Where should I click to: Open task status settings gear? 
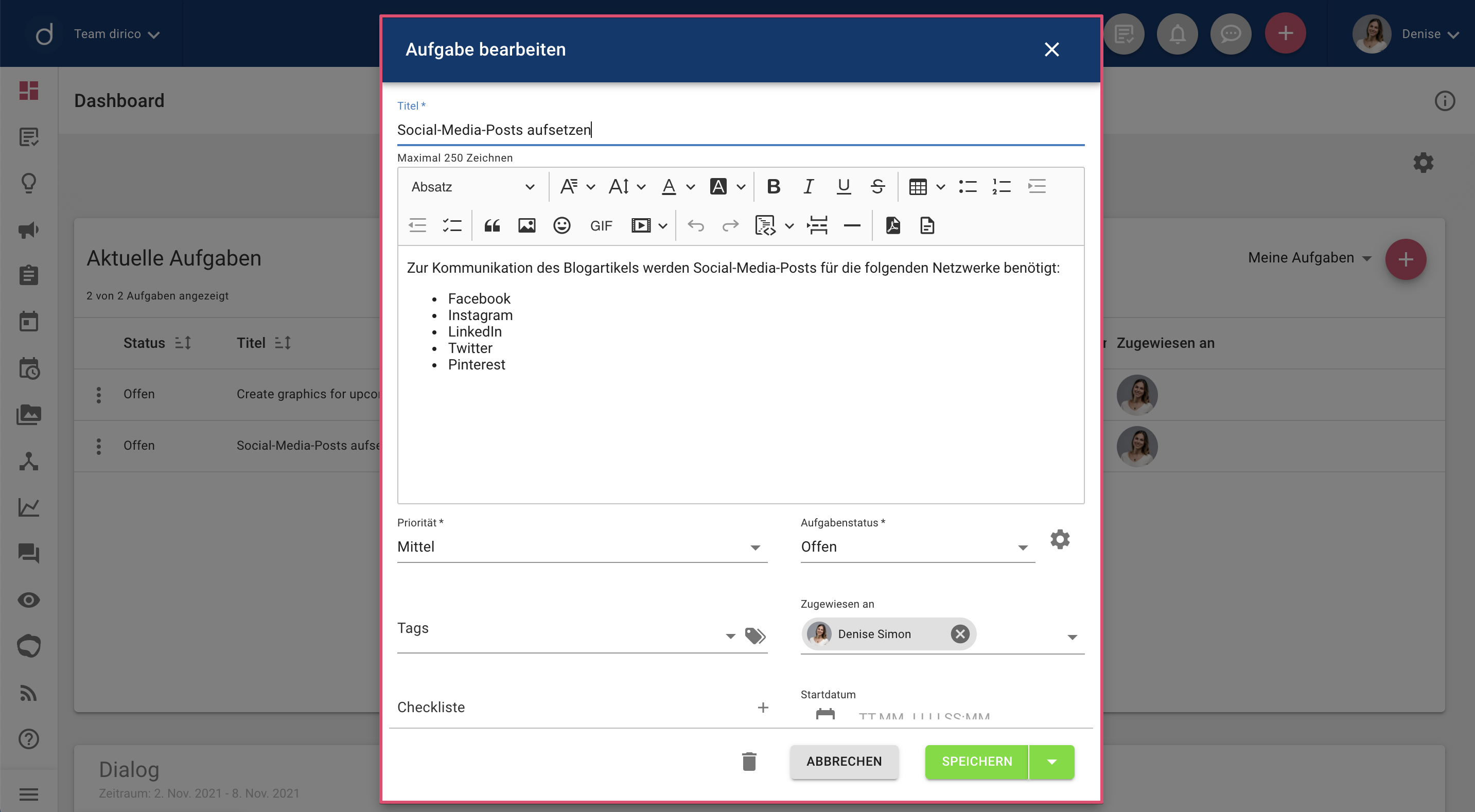coord(1060,539)
